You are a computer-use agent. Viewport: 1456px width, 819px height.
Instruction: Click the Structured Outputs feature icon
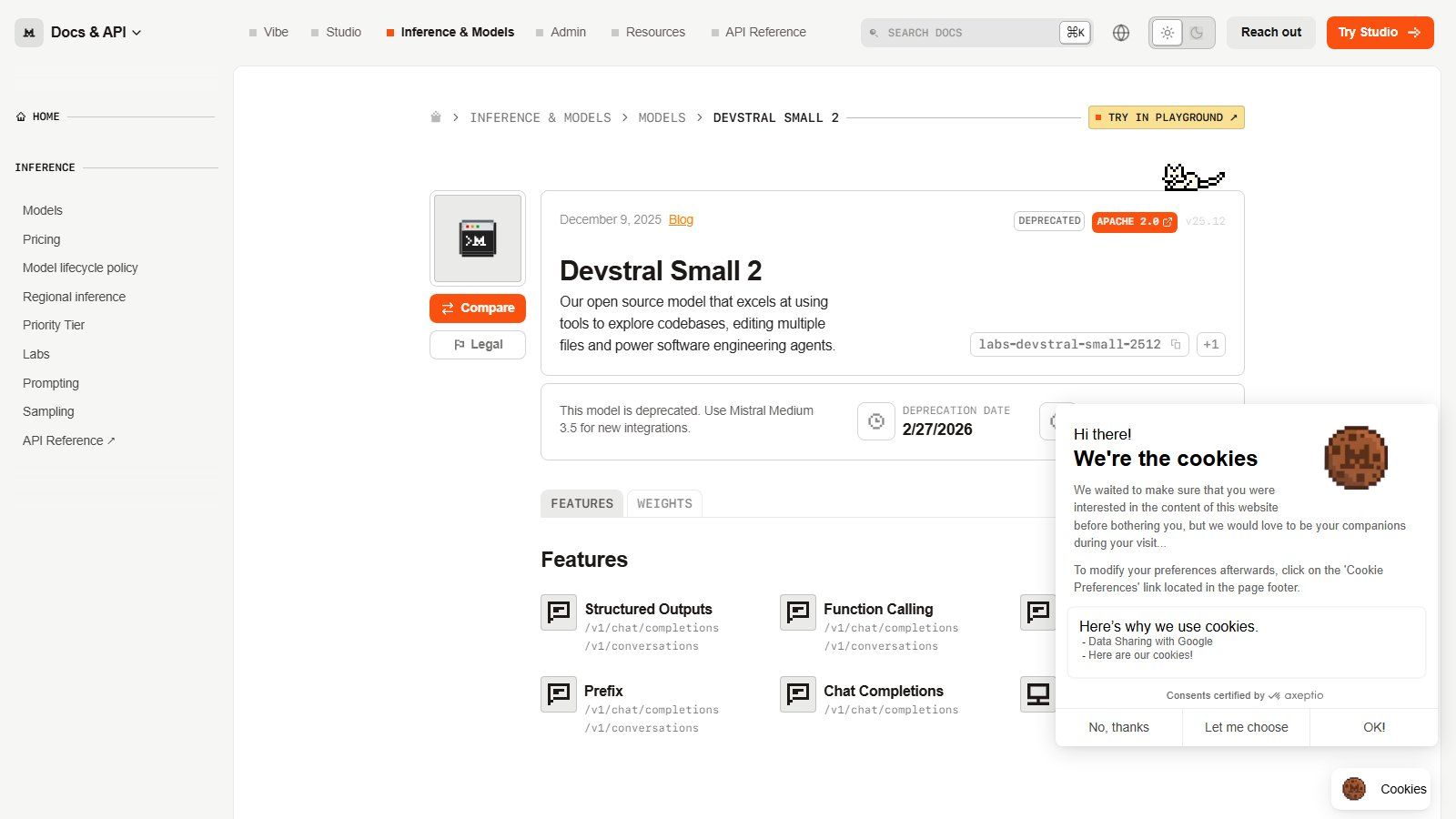pyautogui.click(x=559, y=612)
